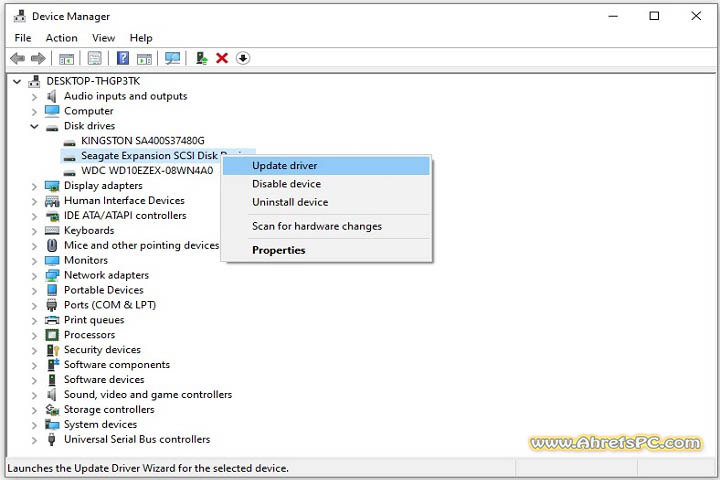Click the Computer category monitor icon
The width and height of the screenshot is (720, 480).
[52, 111]
